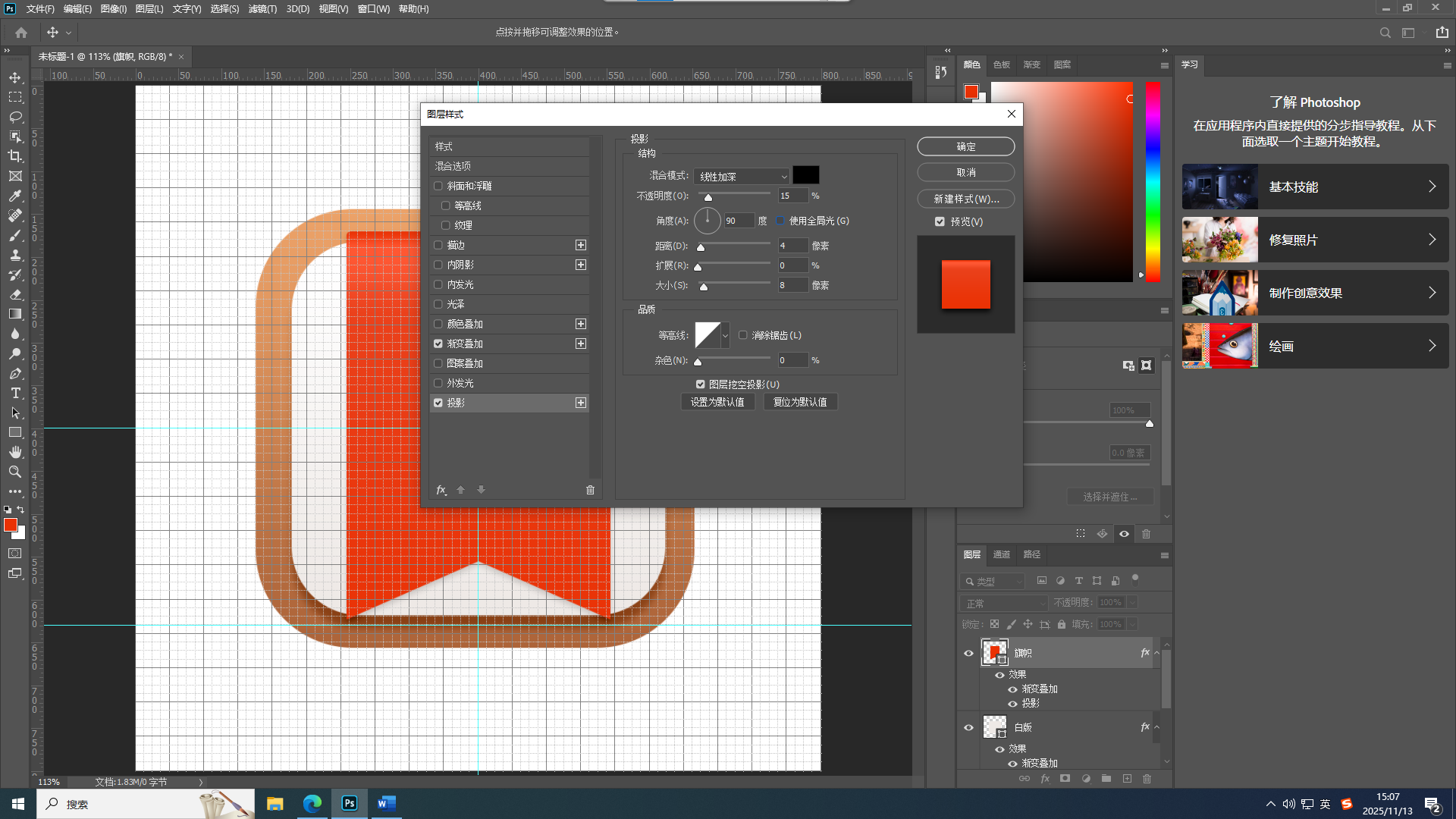Screen dimensions: 1456x819
Task: Select the Lasso tool
Action: (x=15, y=117)
